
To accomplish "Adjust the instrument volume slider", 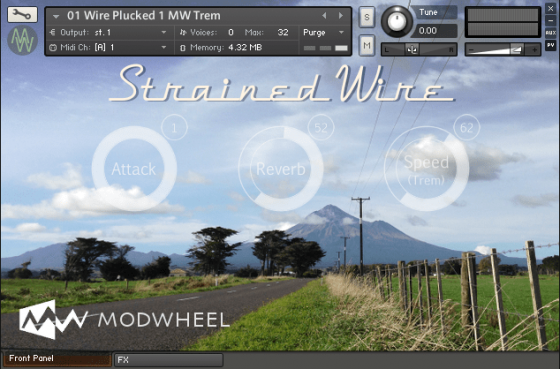I will [x=502, y=49].
